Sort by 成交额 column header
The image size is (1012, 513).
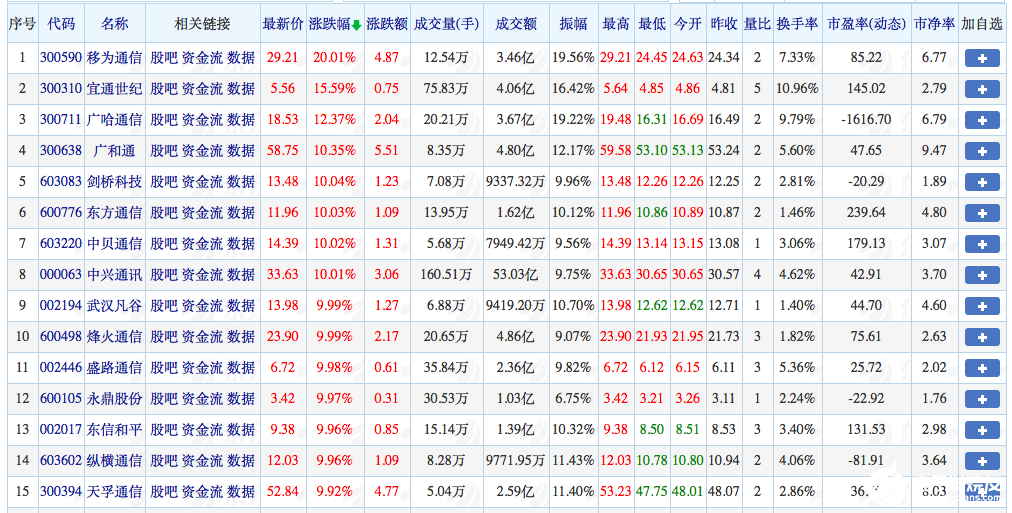click(516, 25)
